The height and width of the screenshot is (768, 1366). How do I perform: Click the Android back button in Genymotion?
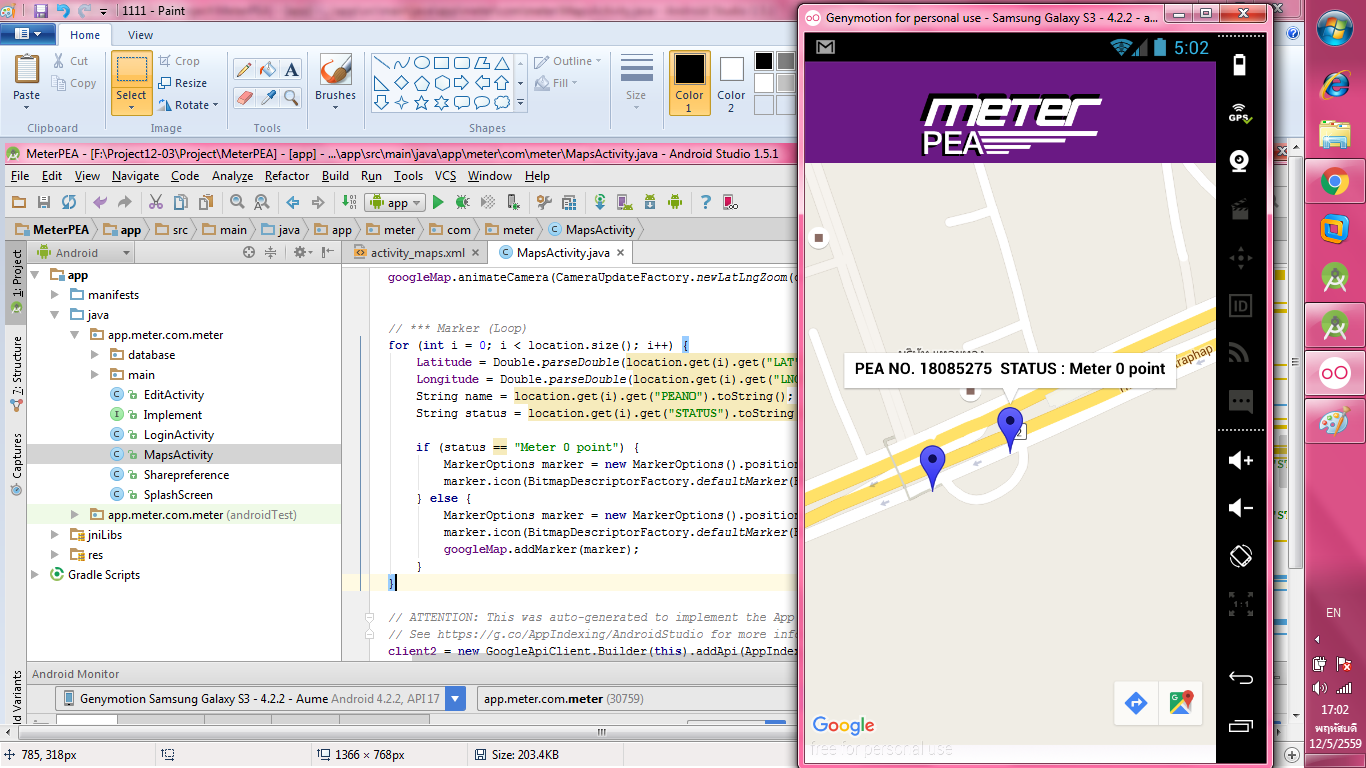(x=1240, y=678)
